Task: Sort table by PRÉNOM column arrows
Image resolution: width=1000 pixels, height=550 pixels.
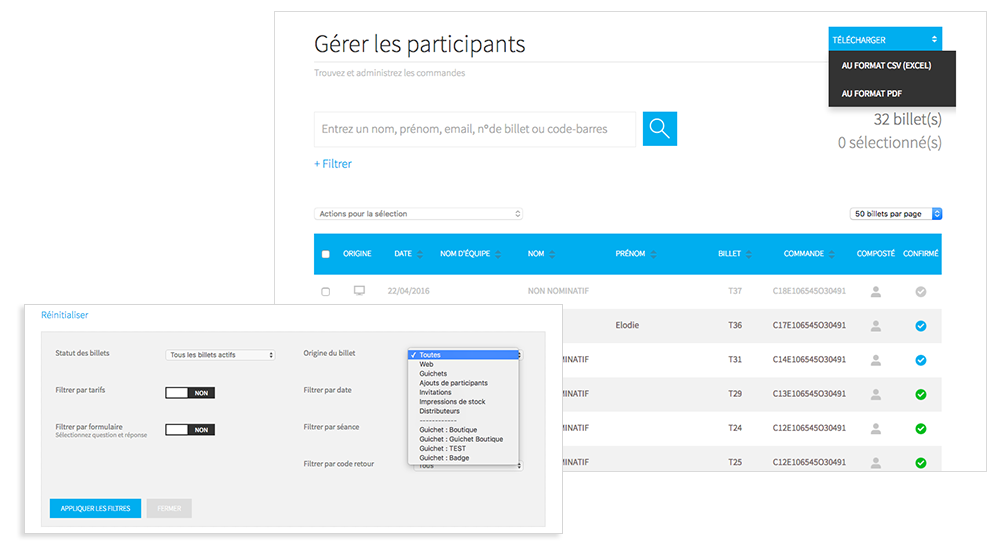Action: [653, 254]
